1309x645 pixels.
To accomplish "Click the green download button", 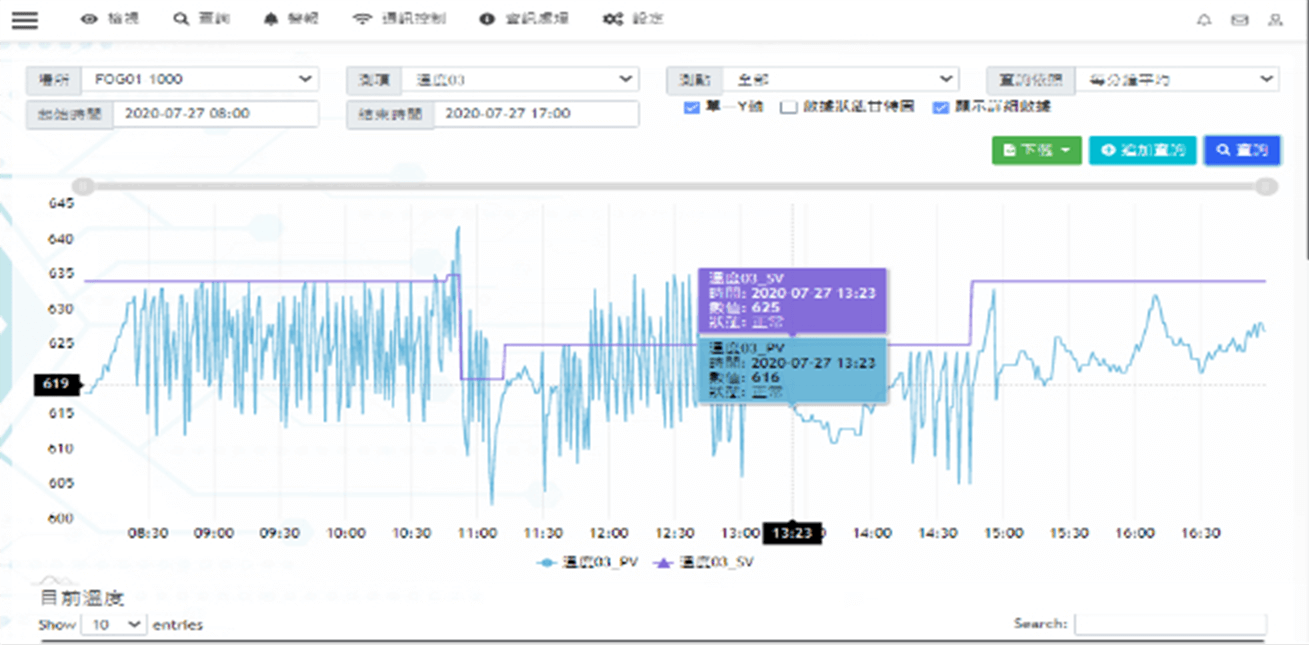I will point(1036,150).
